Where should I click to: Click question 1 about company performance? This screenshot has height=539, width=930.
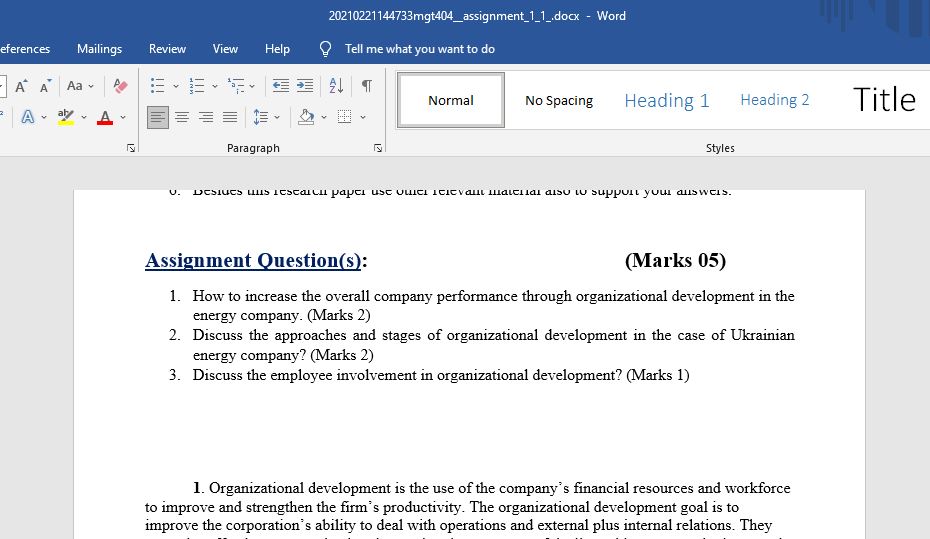tap(493, 305)
